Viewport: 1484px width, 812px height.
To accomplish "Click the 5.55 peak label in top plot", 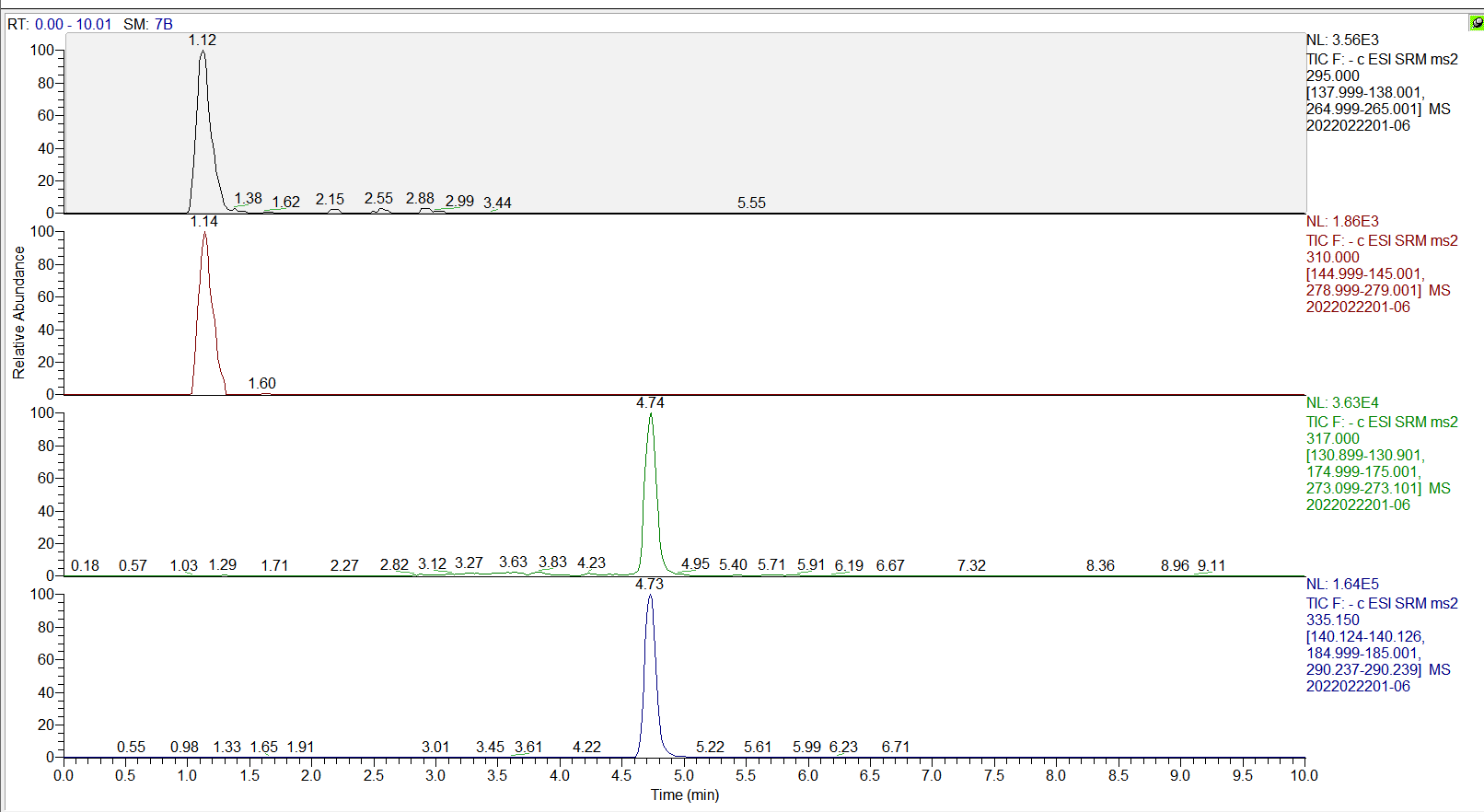I will pyautogui.click(x=751, y=203).
